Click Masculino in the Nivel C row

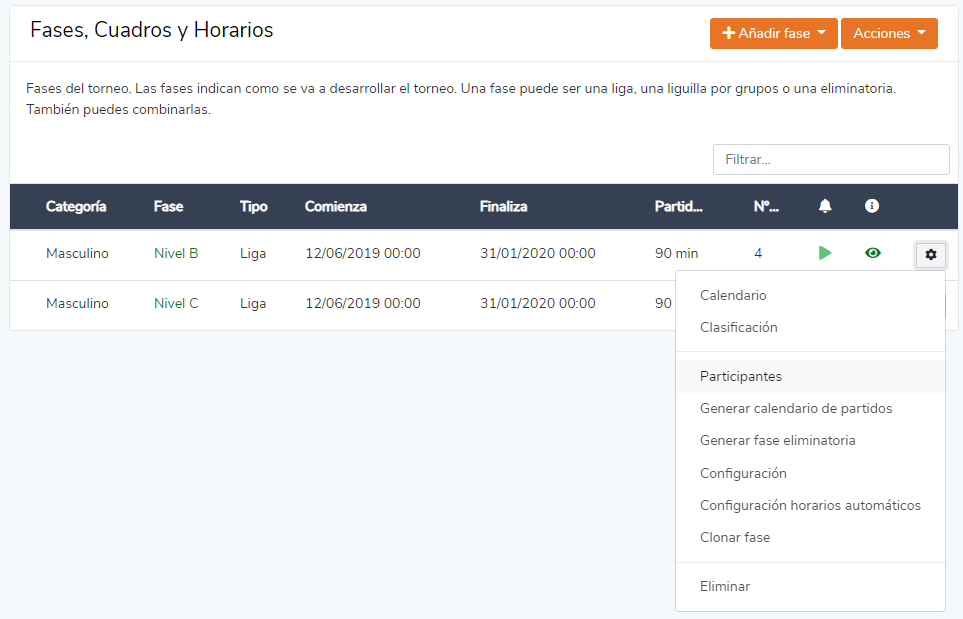[x=77, y=303]
